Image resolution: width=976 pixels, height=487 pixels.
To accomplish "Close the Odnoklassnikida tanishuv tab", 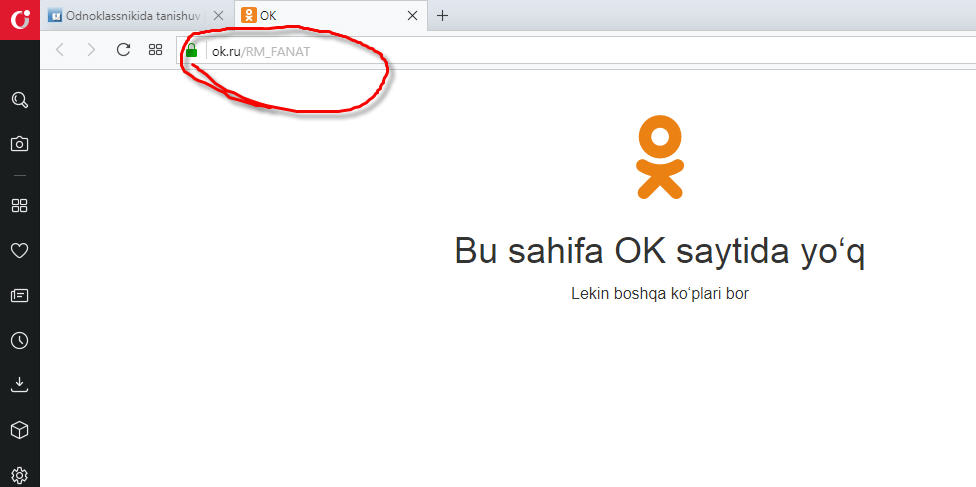I will click(218, 16).
